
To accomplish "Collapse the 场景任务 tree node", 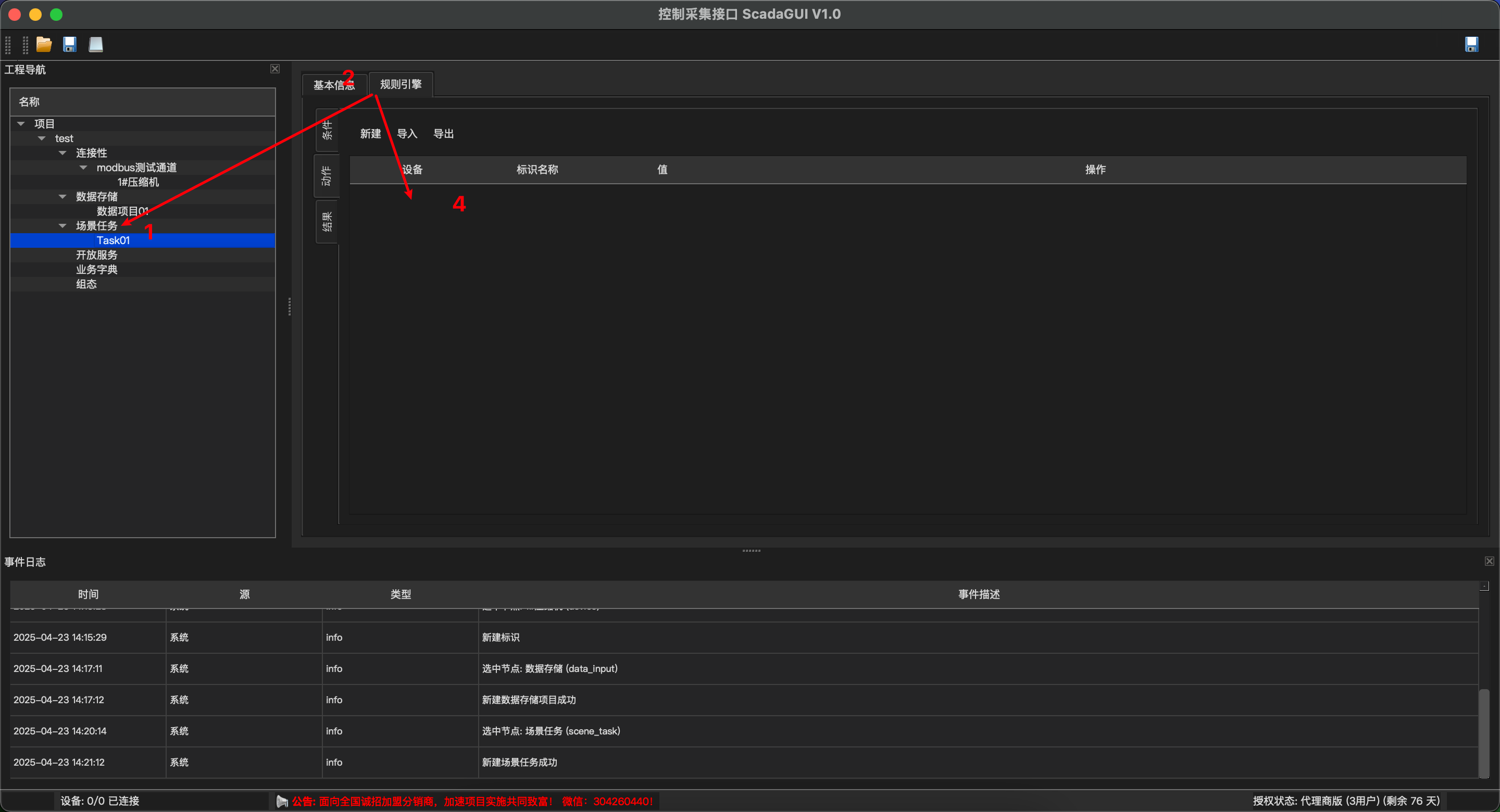I will (x=63, y=225).
